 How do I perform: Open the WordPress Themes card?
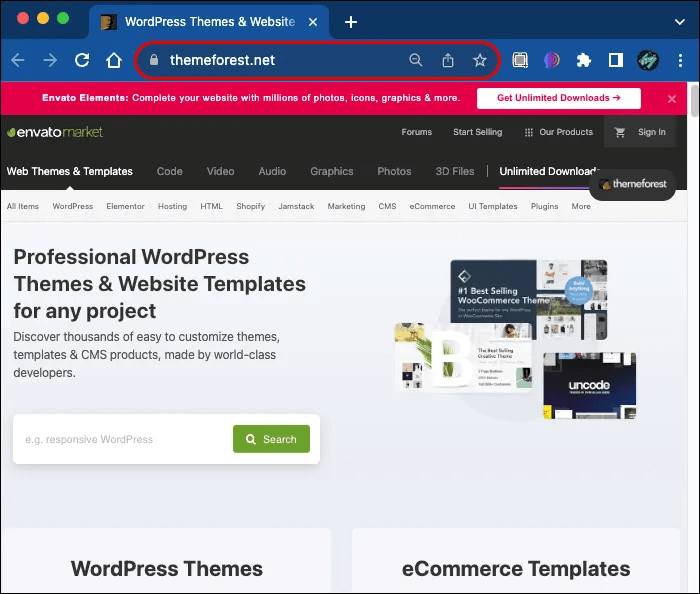(166, 561)
